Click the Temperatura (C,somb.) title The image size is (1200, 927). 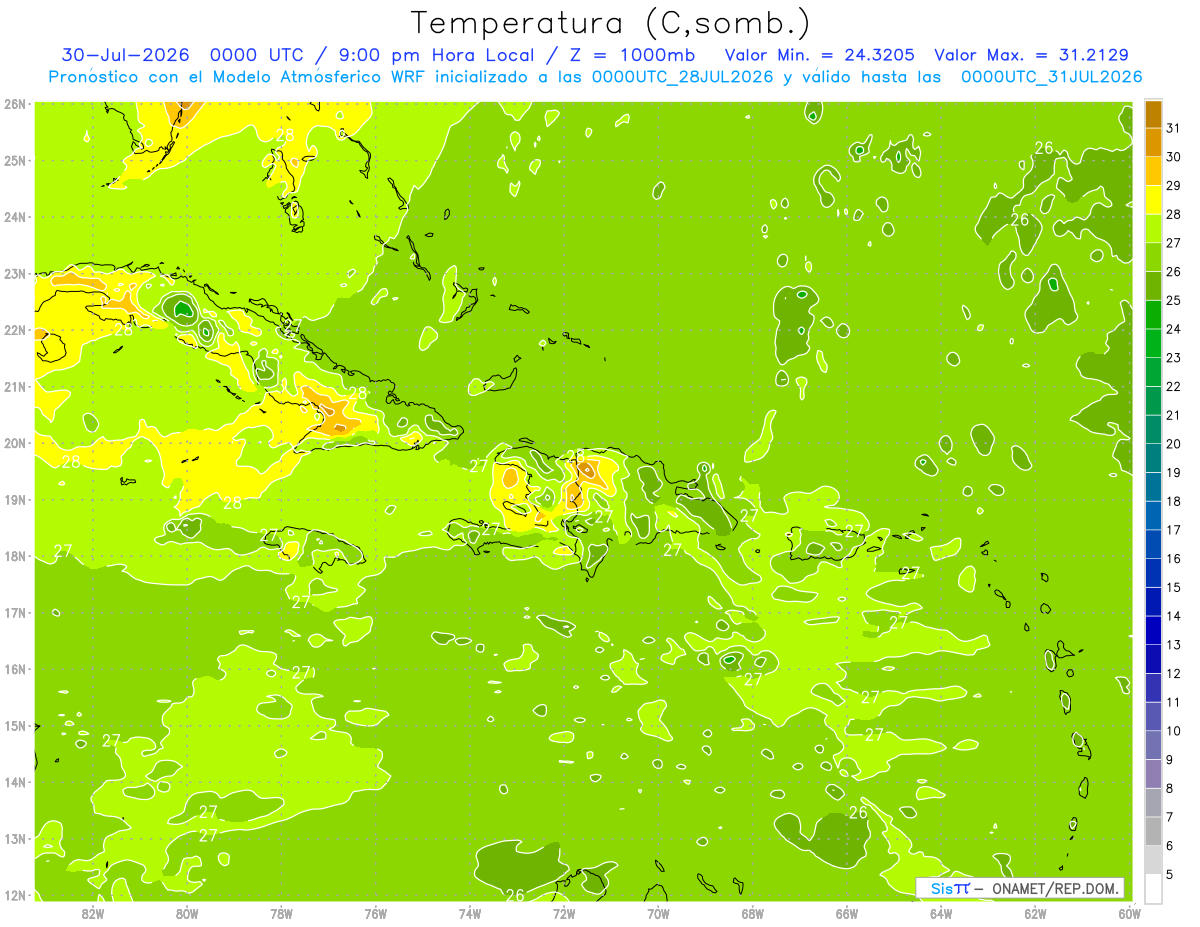611,22
